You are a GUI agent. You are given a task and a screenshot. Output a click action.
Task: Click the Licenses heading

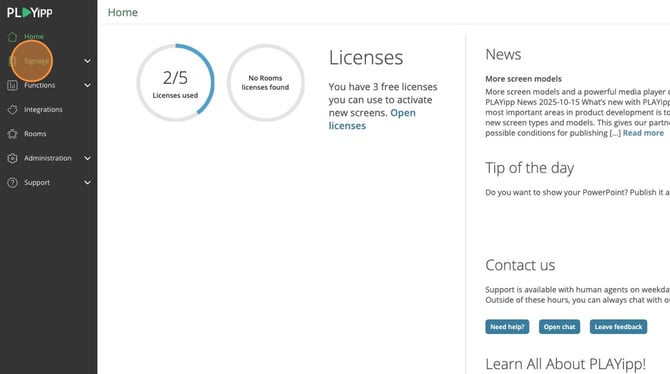[x=366, y=58]
